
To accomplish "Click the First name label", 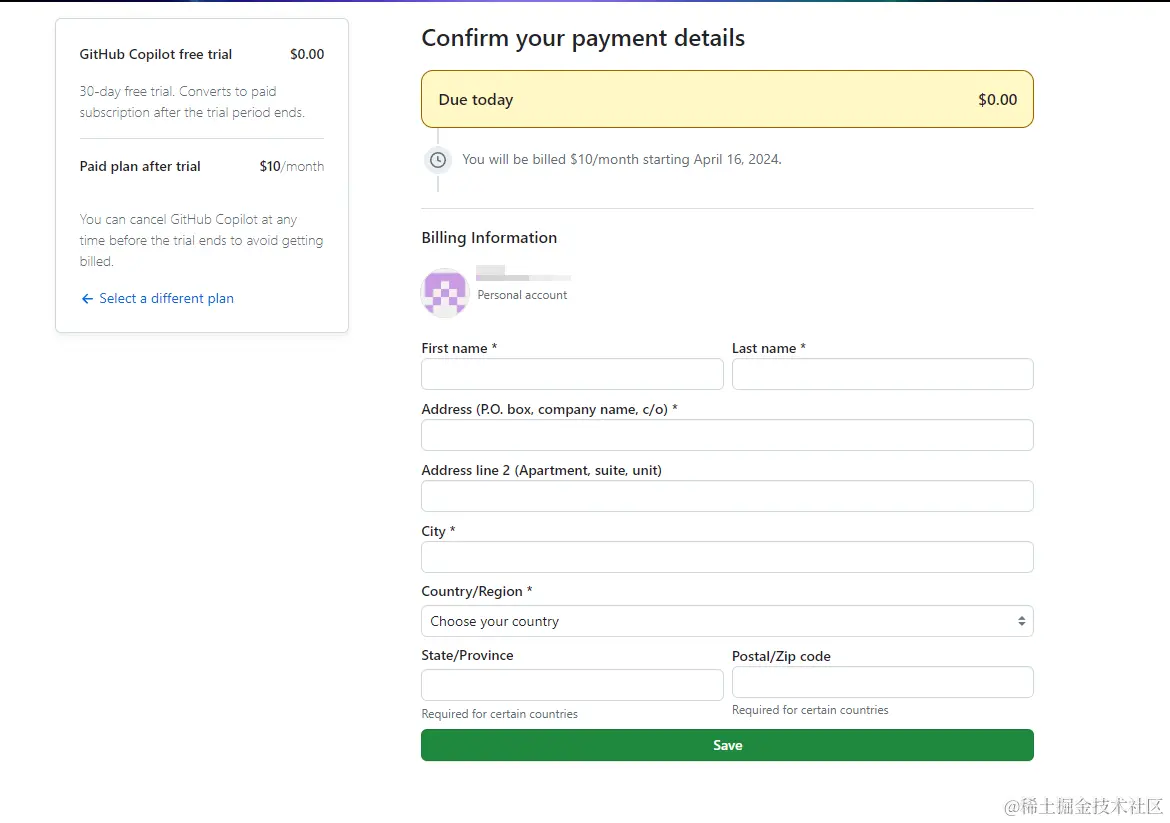I will tap(459, 348).
